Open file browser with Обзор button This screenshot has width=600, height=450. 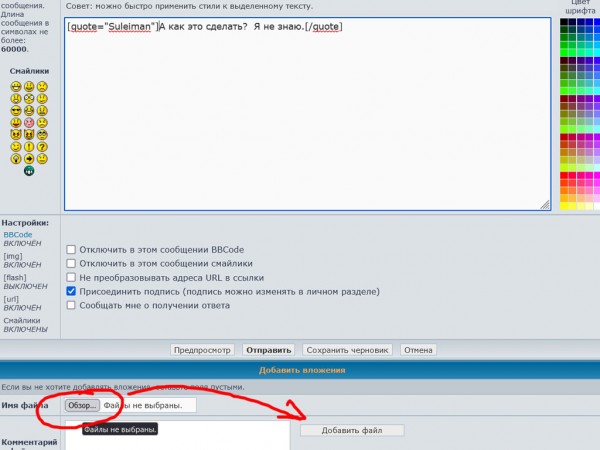click(82, 405)
